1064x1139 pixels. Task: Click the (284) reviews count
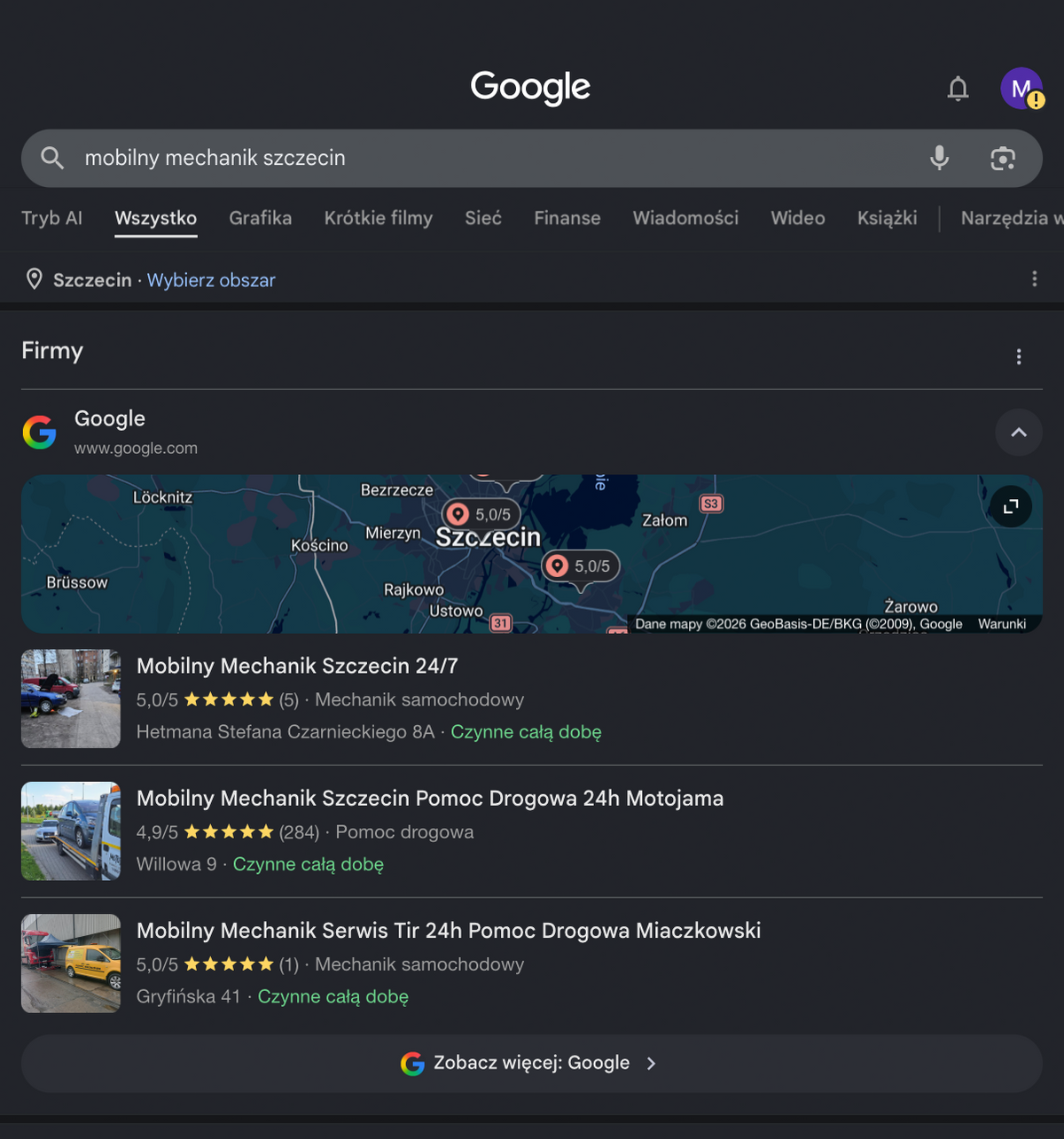click(299, 832)
